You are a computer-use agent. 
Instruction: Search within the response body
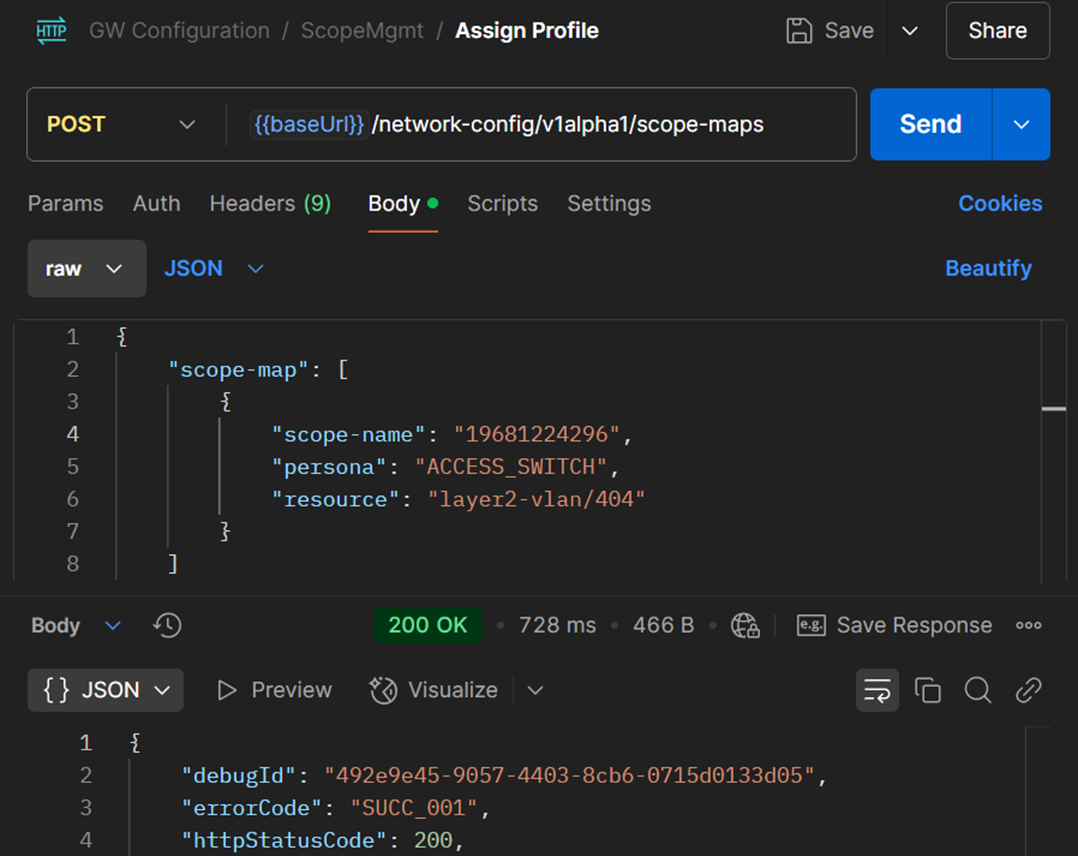(978, 690)
